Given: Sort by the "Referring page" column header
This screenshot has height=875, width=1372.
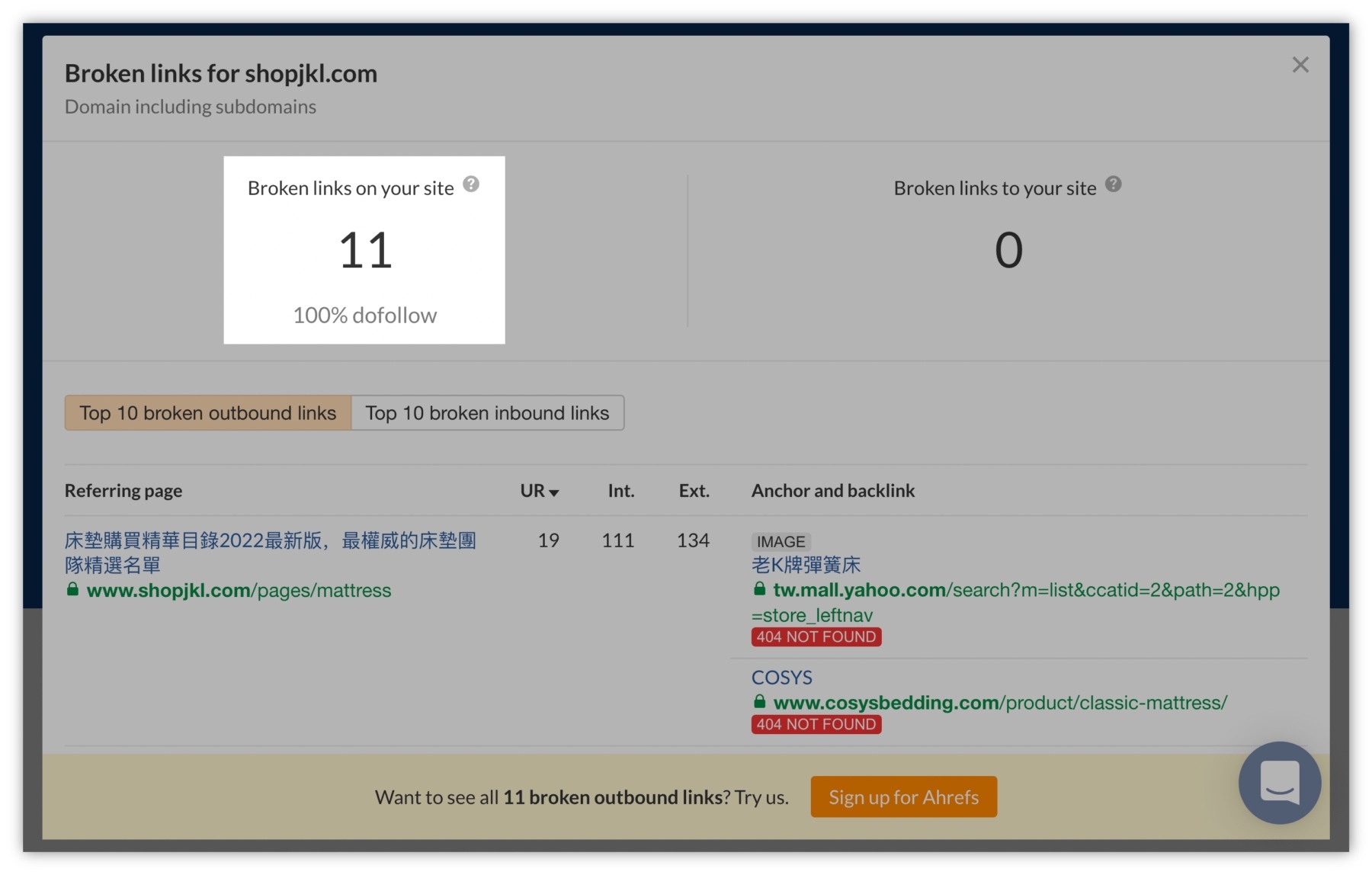Looking at the screenshot, I should pyautogui.click(x=123, y=491).
